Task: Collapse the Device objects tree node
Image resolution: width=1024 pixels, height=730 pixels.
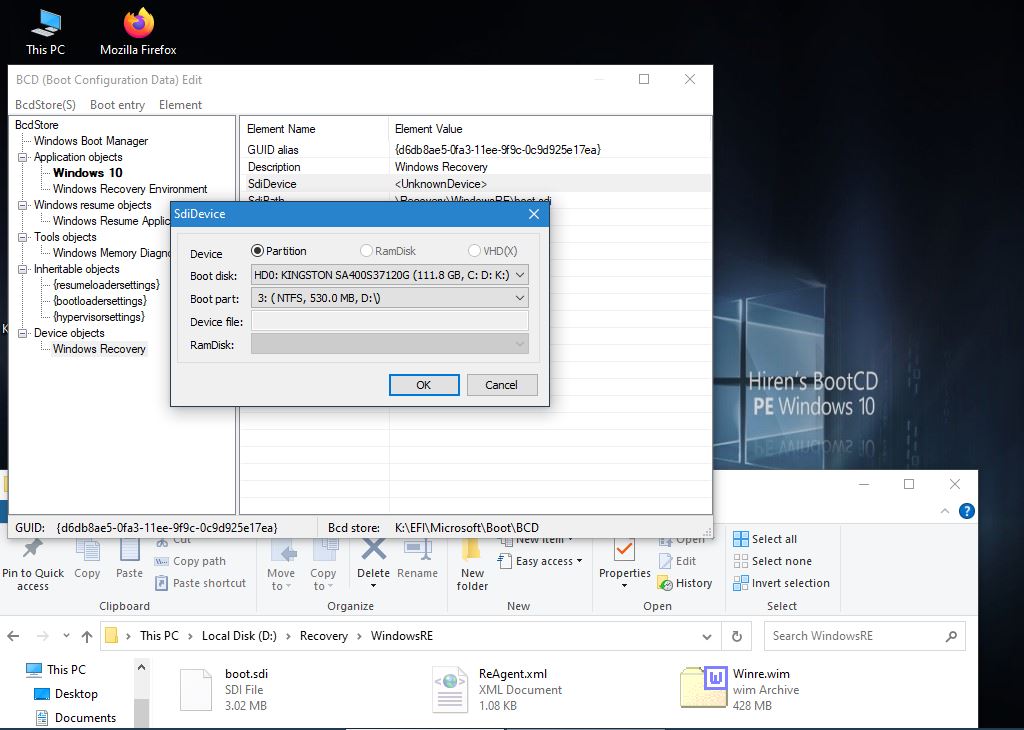Action: 22,333
